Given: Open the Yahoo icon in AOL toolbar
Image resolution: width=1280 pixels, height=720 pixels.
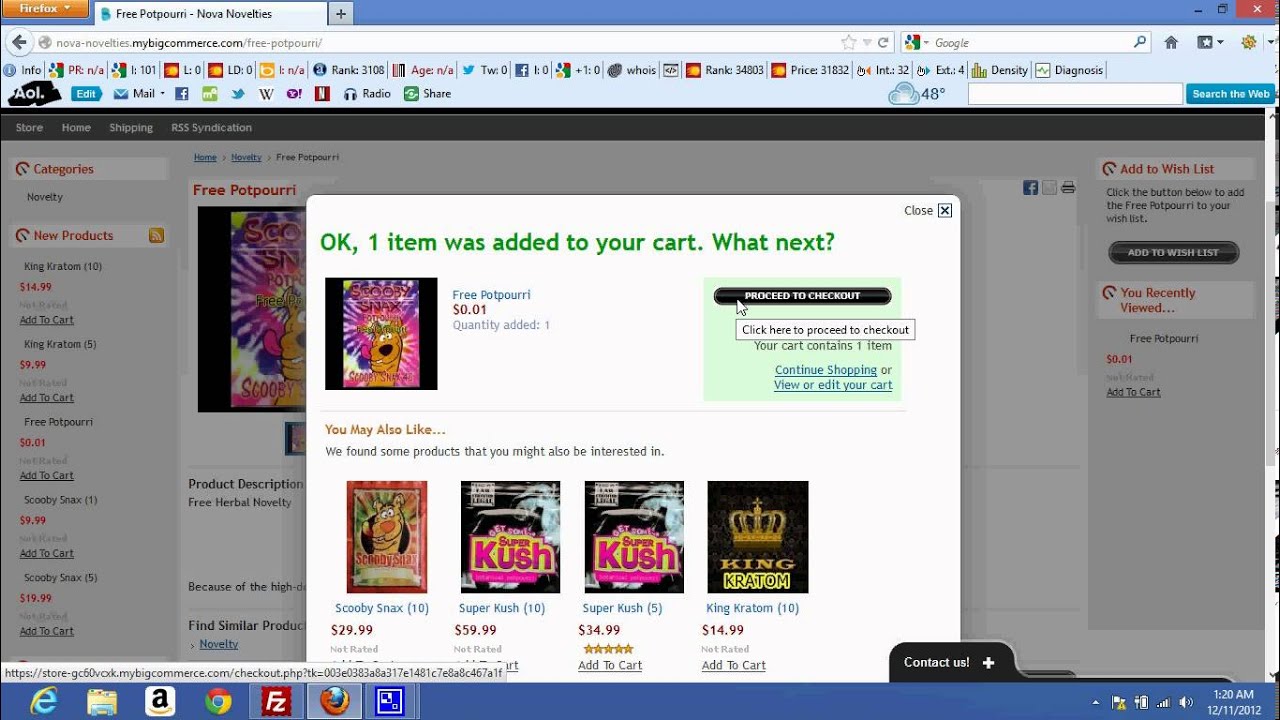Looking at the screenshot, I should [294, 94].
